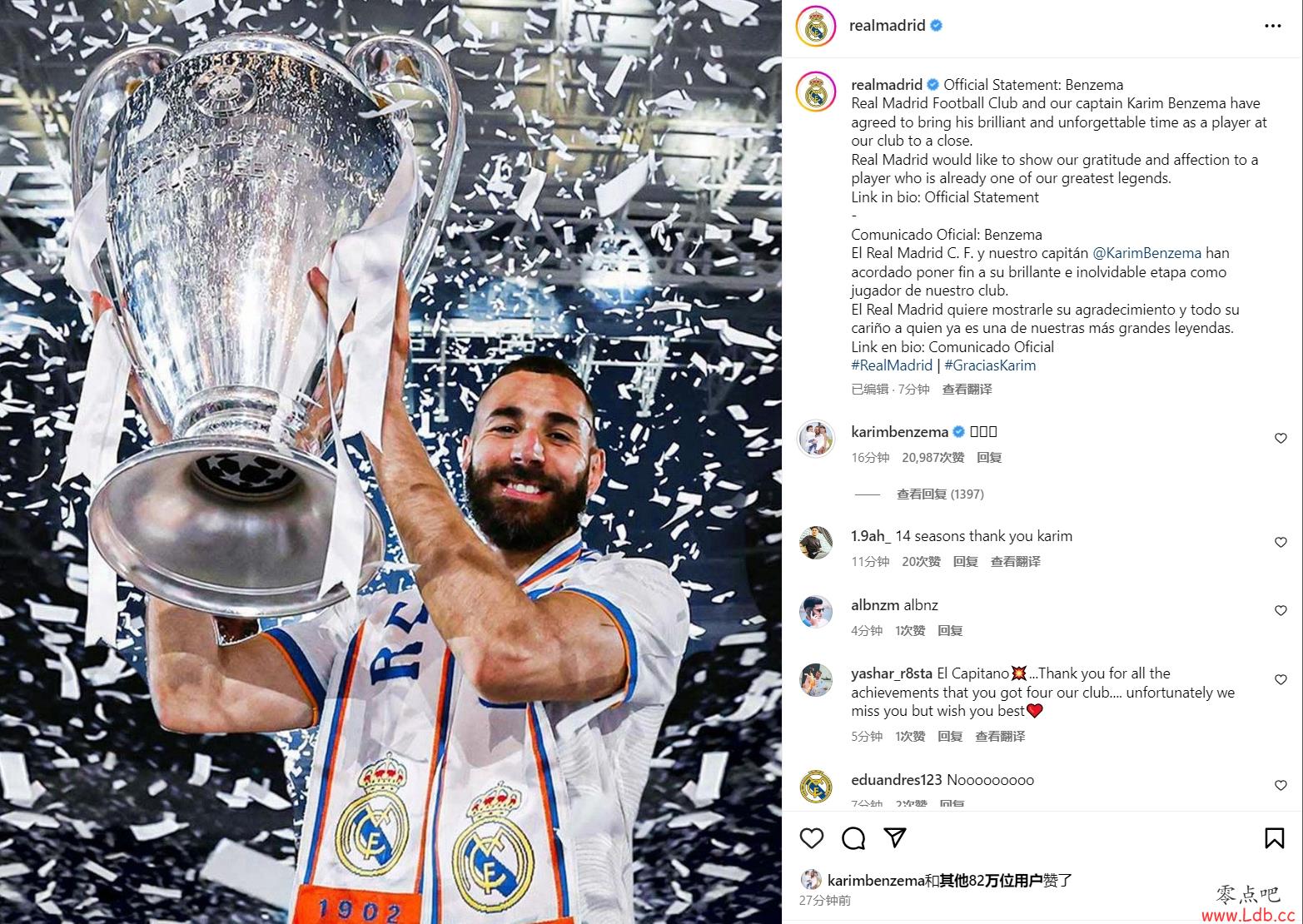The width and height of the screenshot is (1303, 924).
Task: Click the Benzema trophy photo
Action: 391,462
